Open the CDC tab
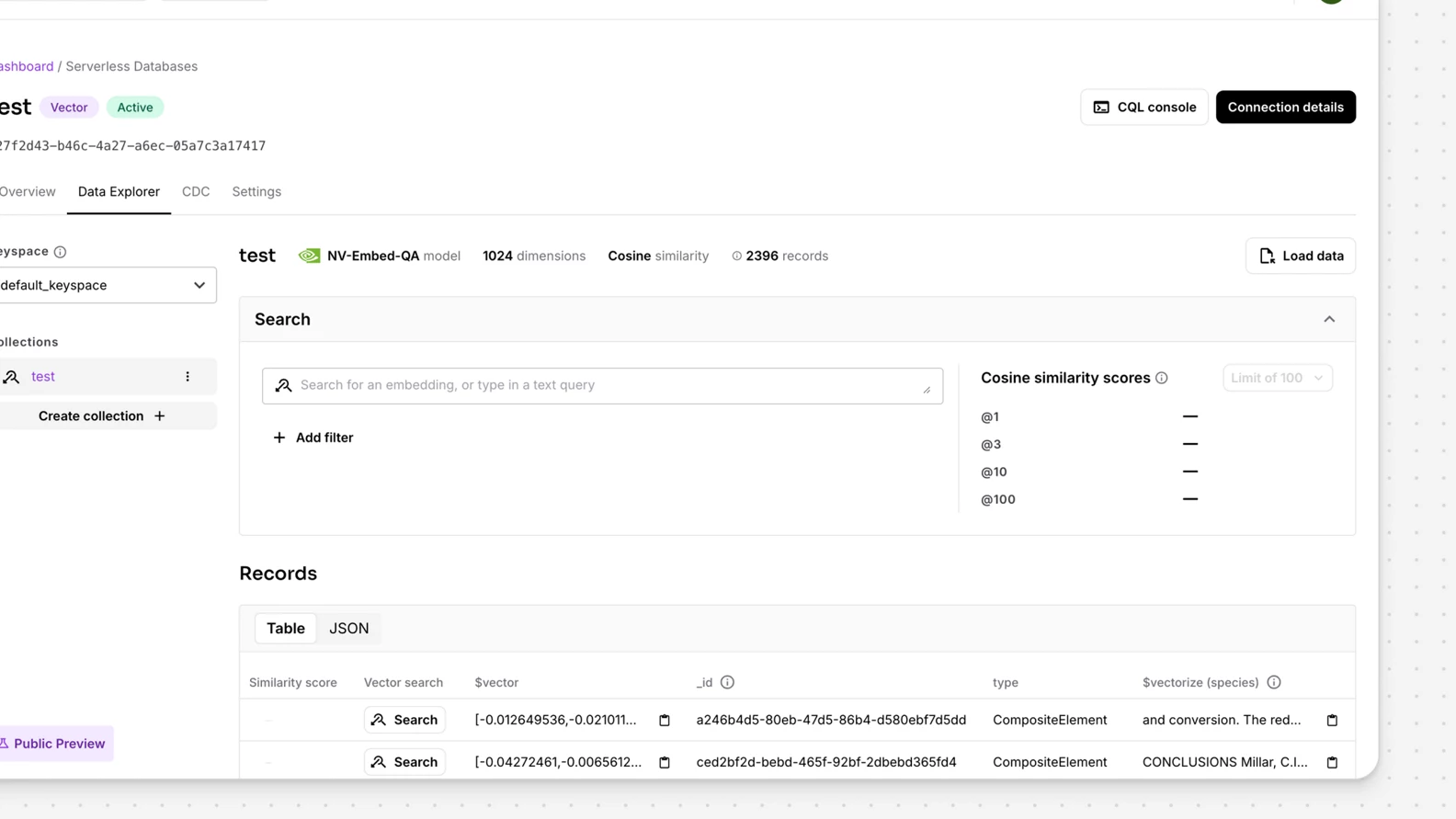Screen dimensions: 1456x819 pos(196,192)
